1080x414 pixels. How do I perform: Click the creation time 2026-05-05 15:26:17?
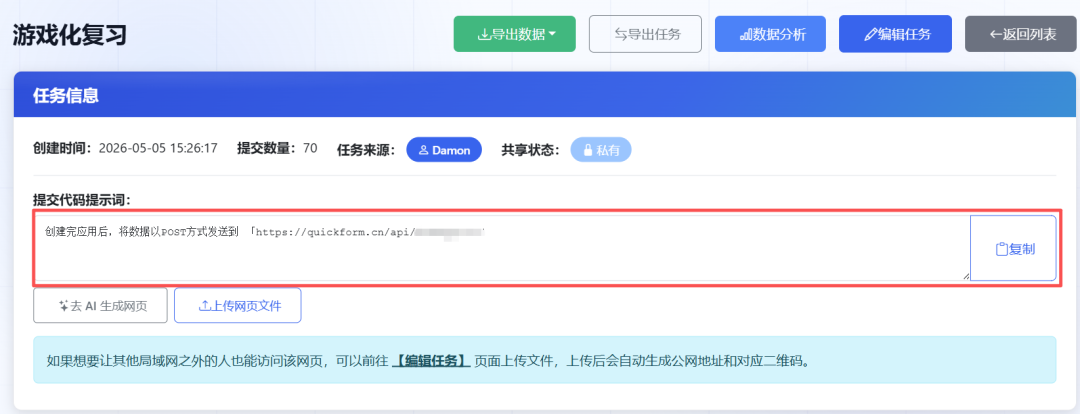coord(158,148)
